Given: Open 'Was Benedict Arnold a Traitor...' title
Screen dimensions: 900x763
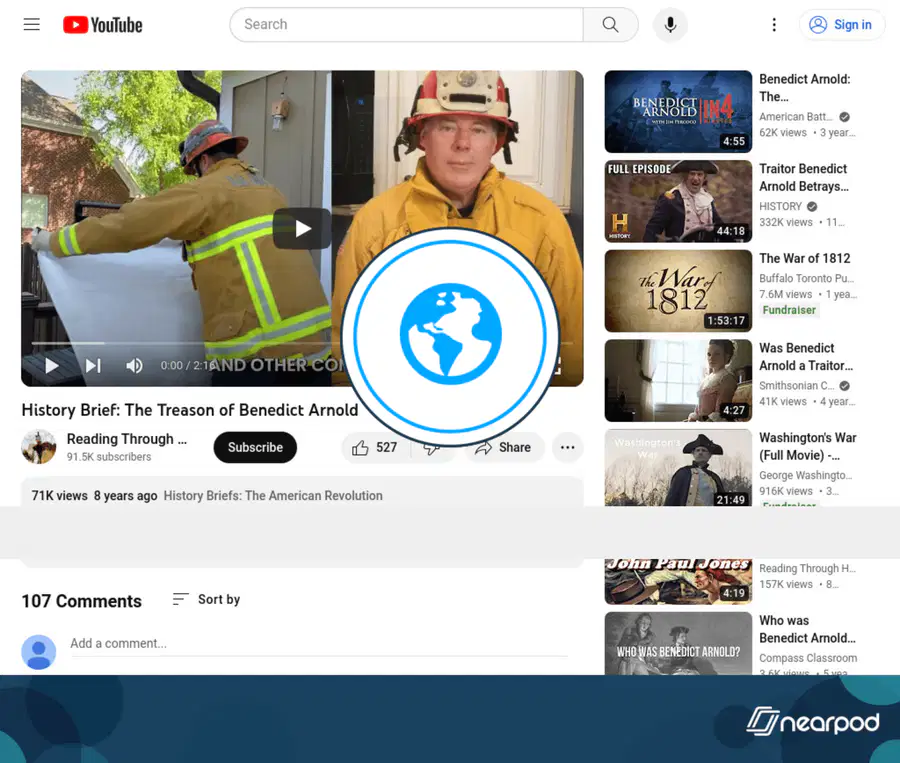Looking at the screenshot, I should click(806, 357).
